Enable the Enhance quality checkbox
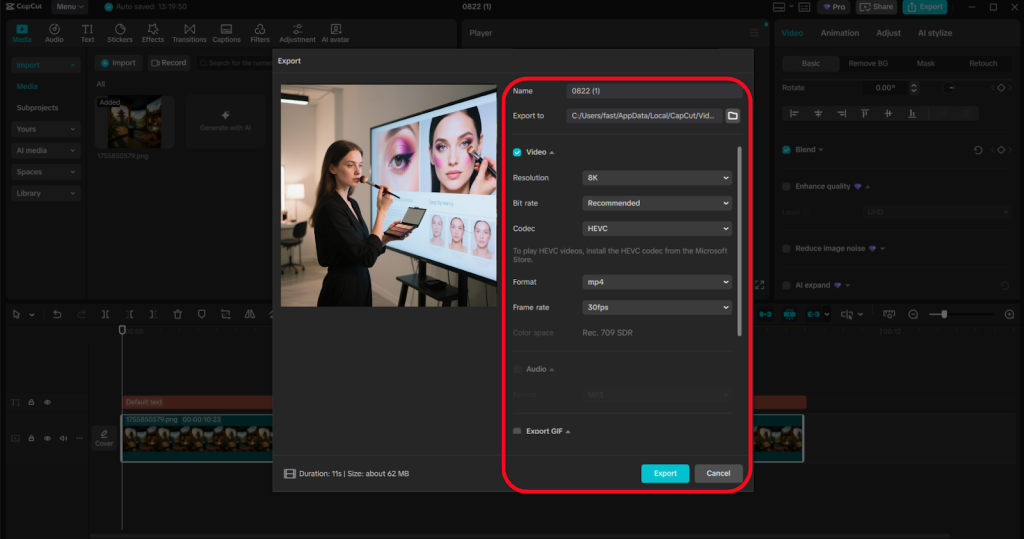The image size is (1024, 539). coord(786,186)
